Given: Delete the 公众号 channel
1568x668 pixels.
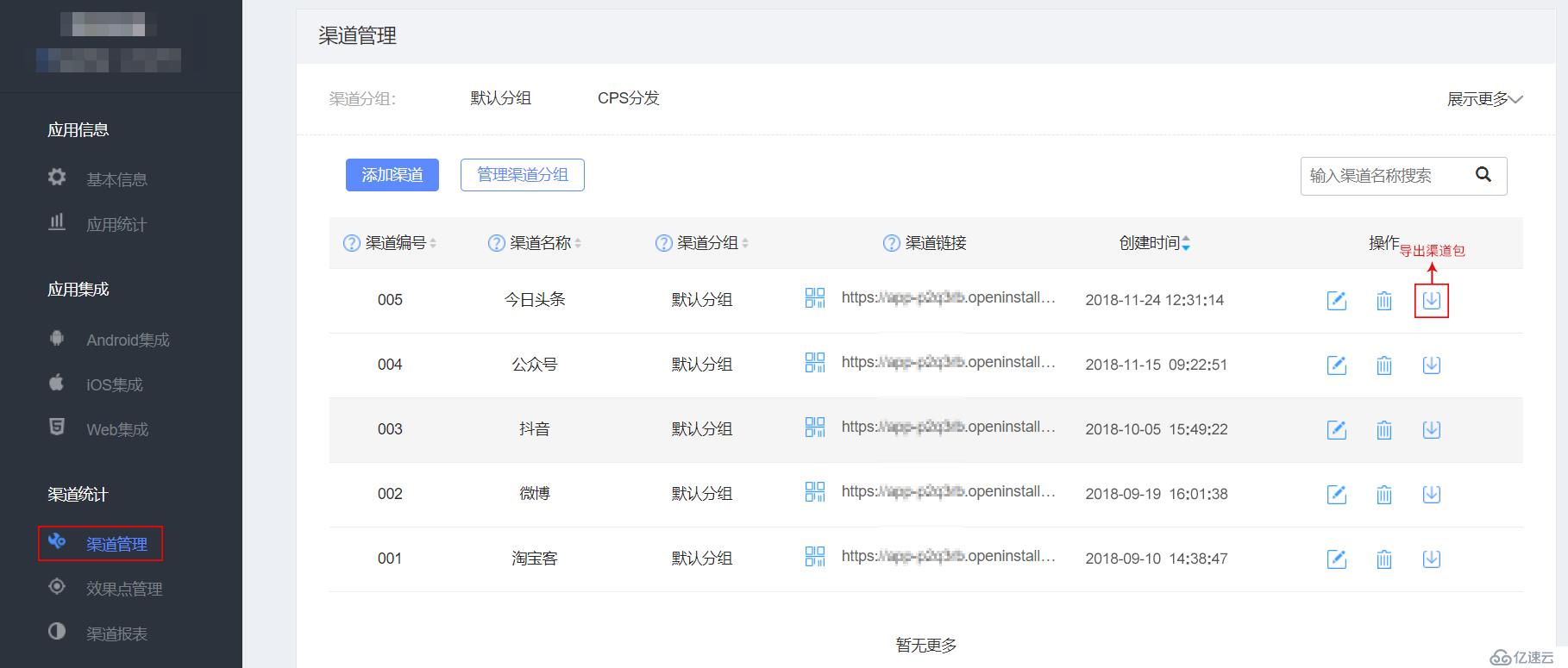Looking at the screenshot, I should pyautogui.click(x=1383, y=365).
